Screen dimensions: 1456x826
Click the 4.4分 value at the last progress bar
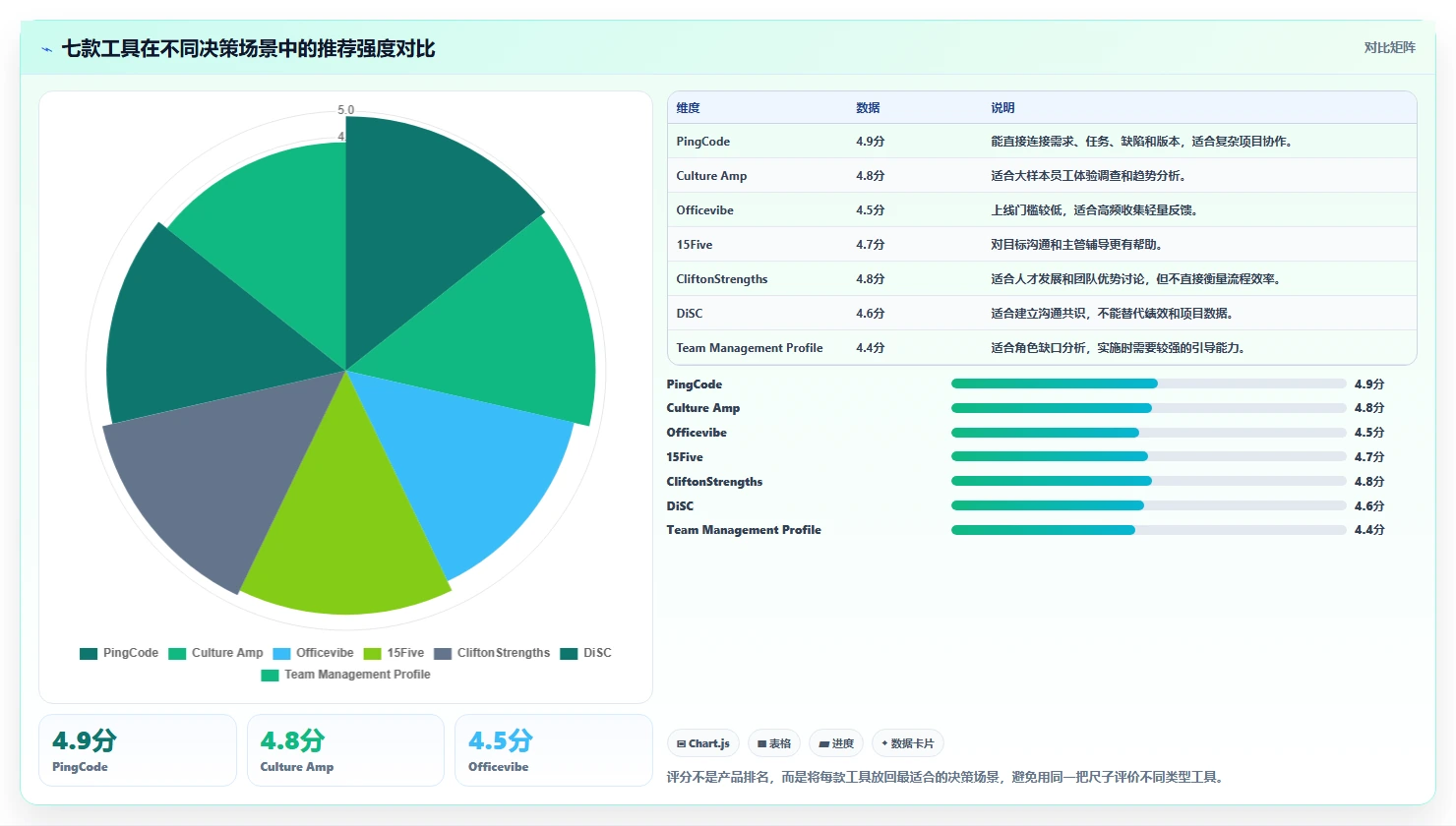tap(1369, 530)
